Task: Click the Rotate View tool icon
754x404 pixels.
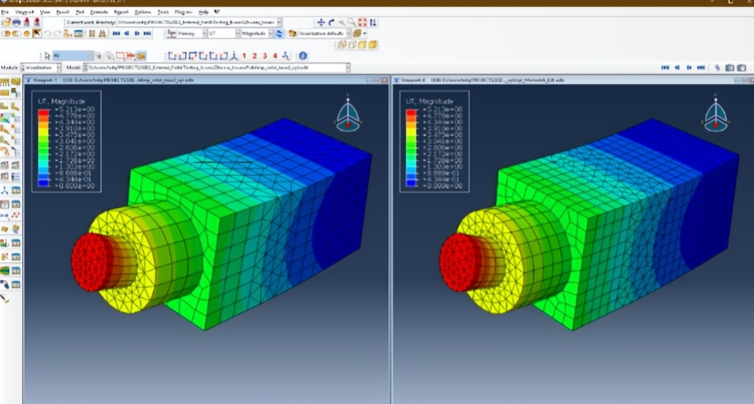Action: click(x=332, y=21)
